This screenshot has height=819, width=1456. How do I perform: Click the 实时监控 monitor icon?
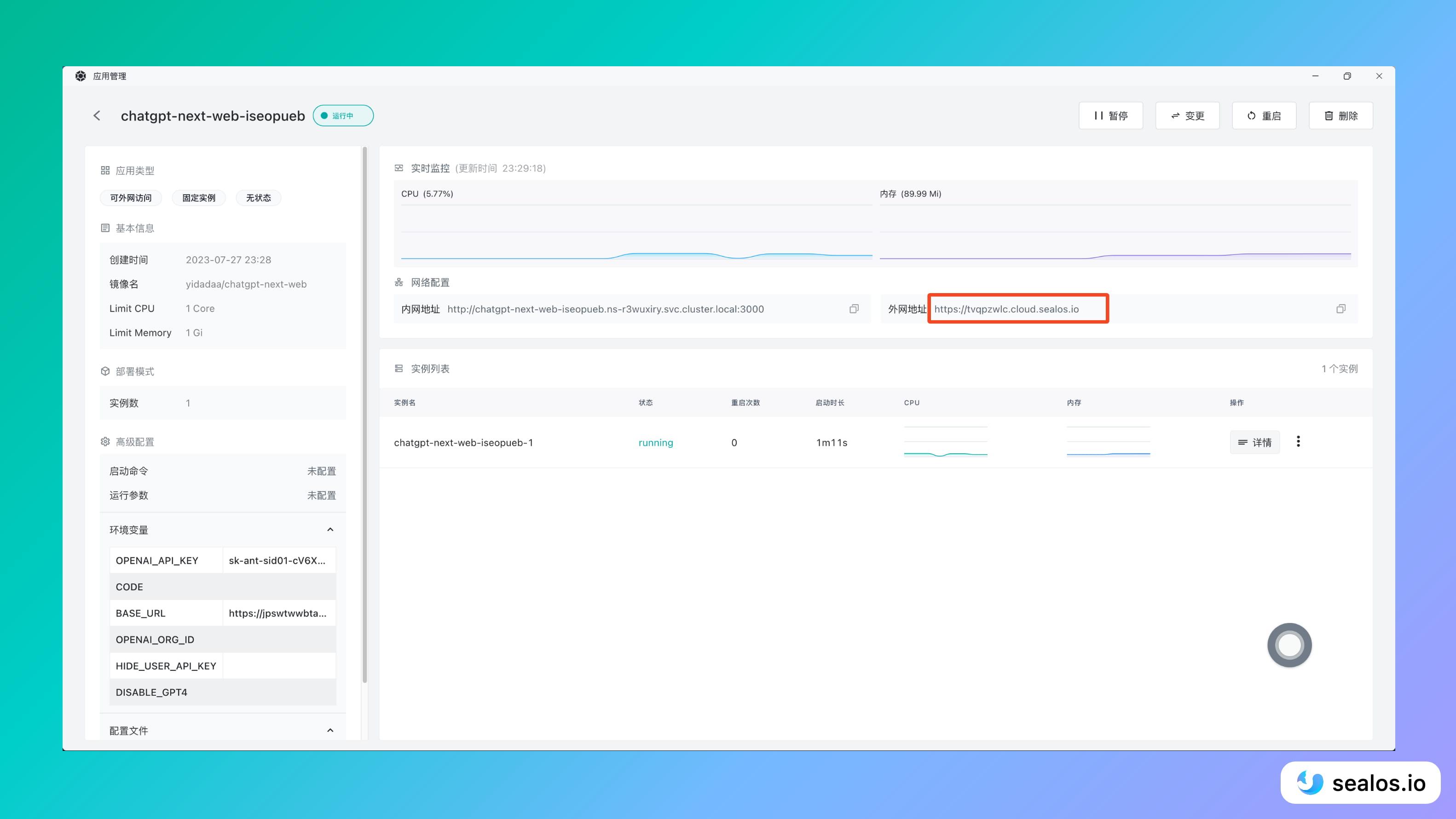tap(399, 168)
